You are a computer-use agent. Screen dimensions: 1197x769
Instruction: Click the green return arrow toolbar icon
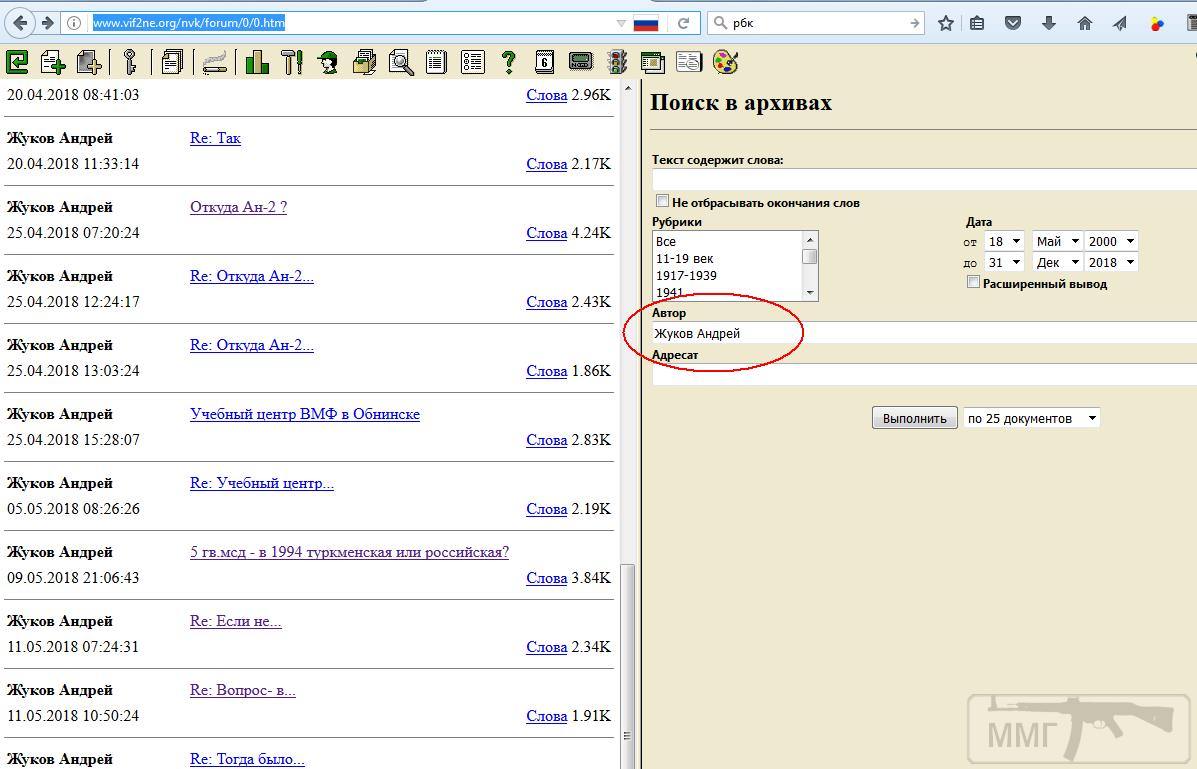click(x=17, y=63)
